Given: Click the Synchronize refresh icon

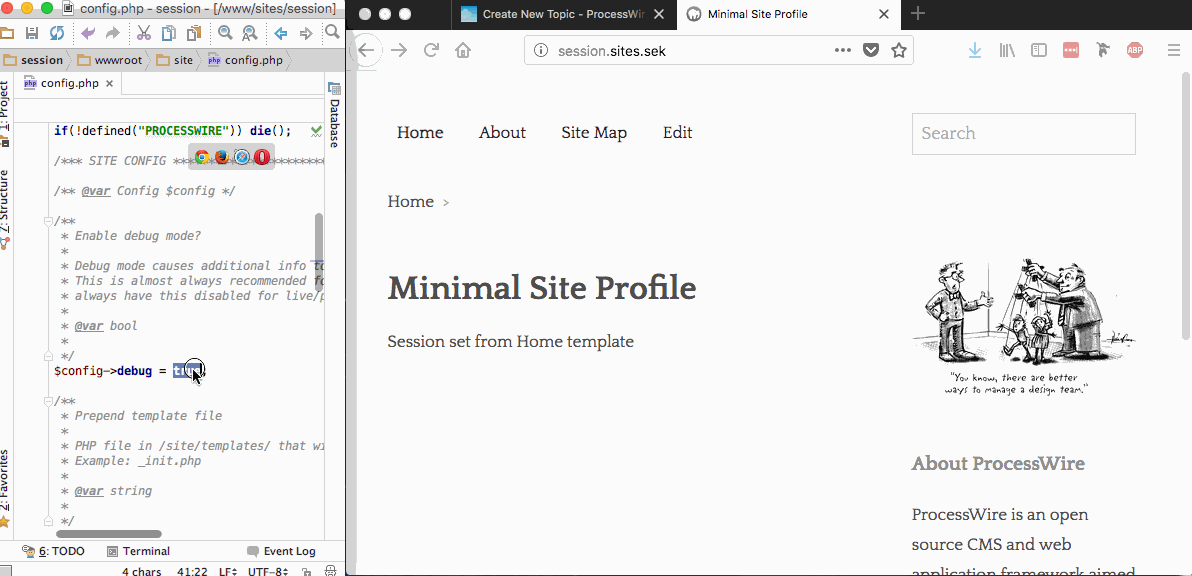Looking at the screenshot, I should [x=57, y=33].
